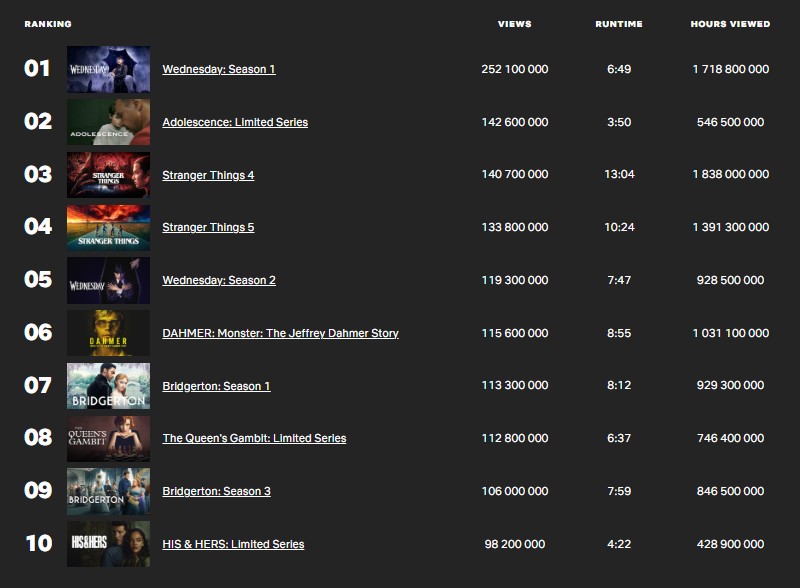Click the Stranger Things 5 poster thumbnail
The height and width of the screenshot is (588, 800).
pos(108,227)
